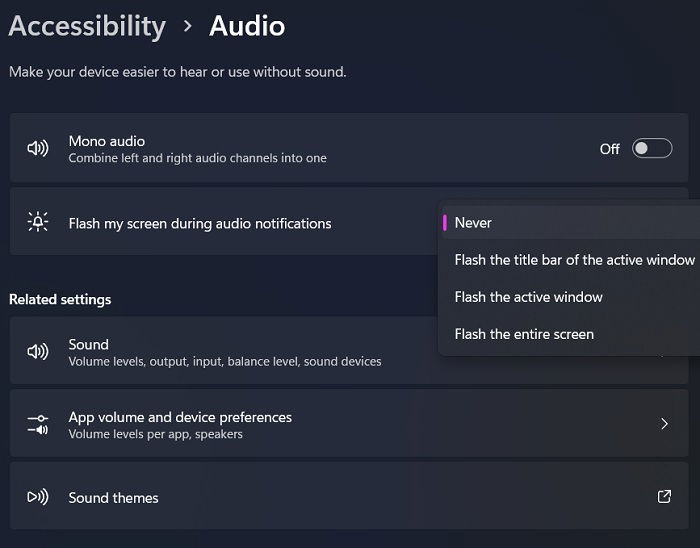Click the app volume mixer sliders icon
The width and height of the screenshot is (700, 548).
(38, 424)
